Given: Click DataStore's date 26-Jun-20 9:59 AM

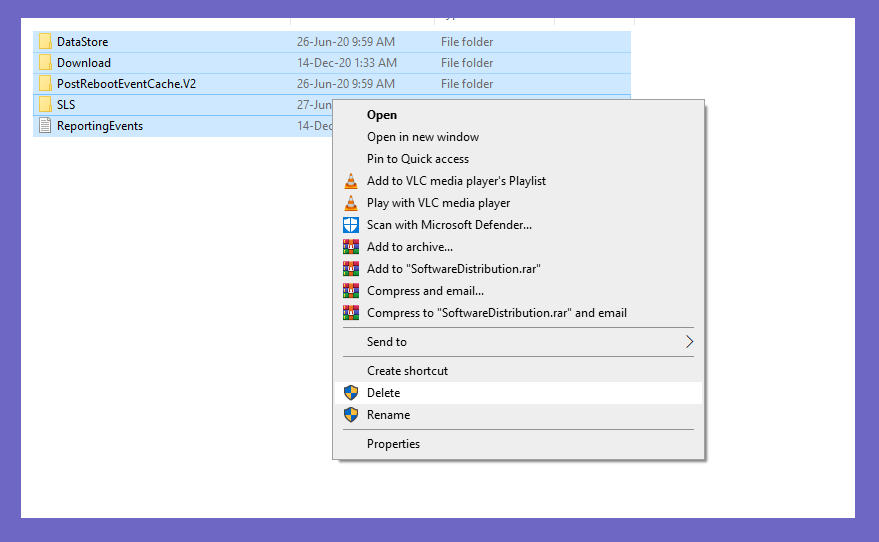Looking at the screenshot, I should tap(345, 41).
